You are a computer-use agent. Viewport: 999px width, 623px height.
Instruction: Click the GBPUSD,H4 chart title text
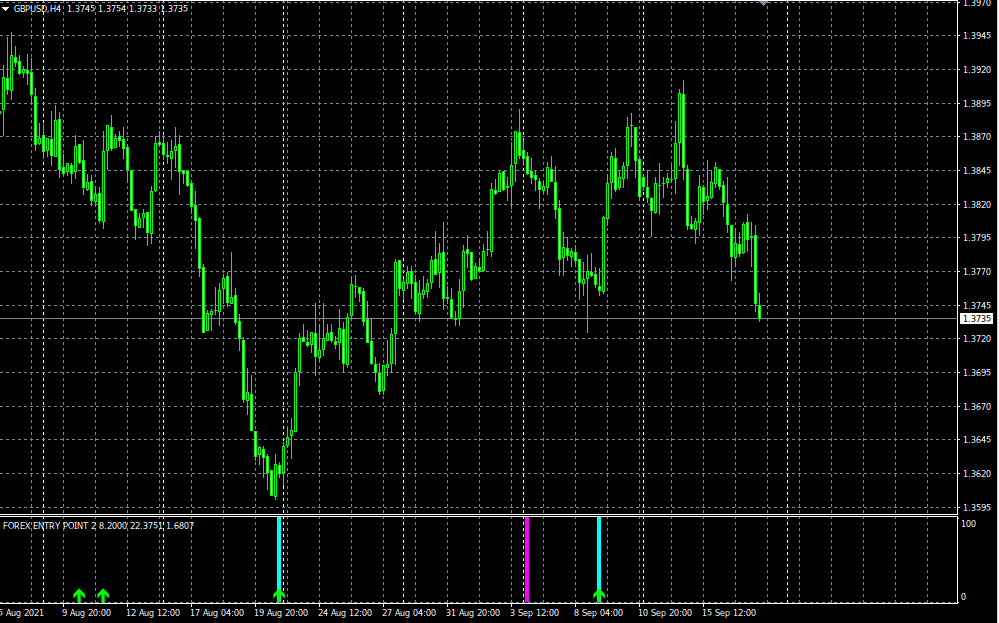pos(38,8)
